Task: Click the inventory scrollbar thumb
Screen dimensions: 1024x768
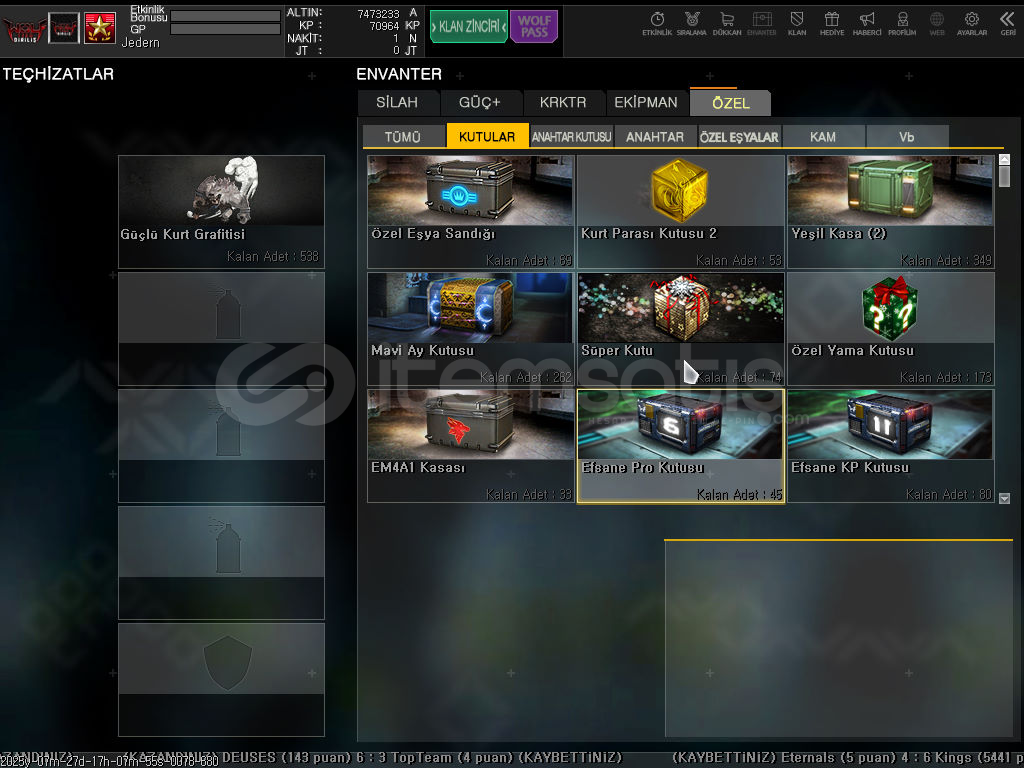Action: pyautogui.click(x=1004, y=176)
